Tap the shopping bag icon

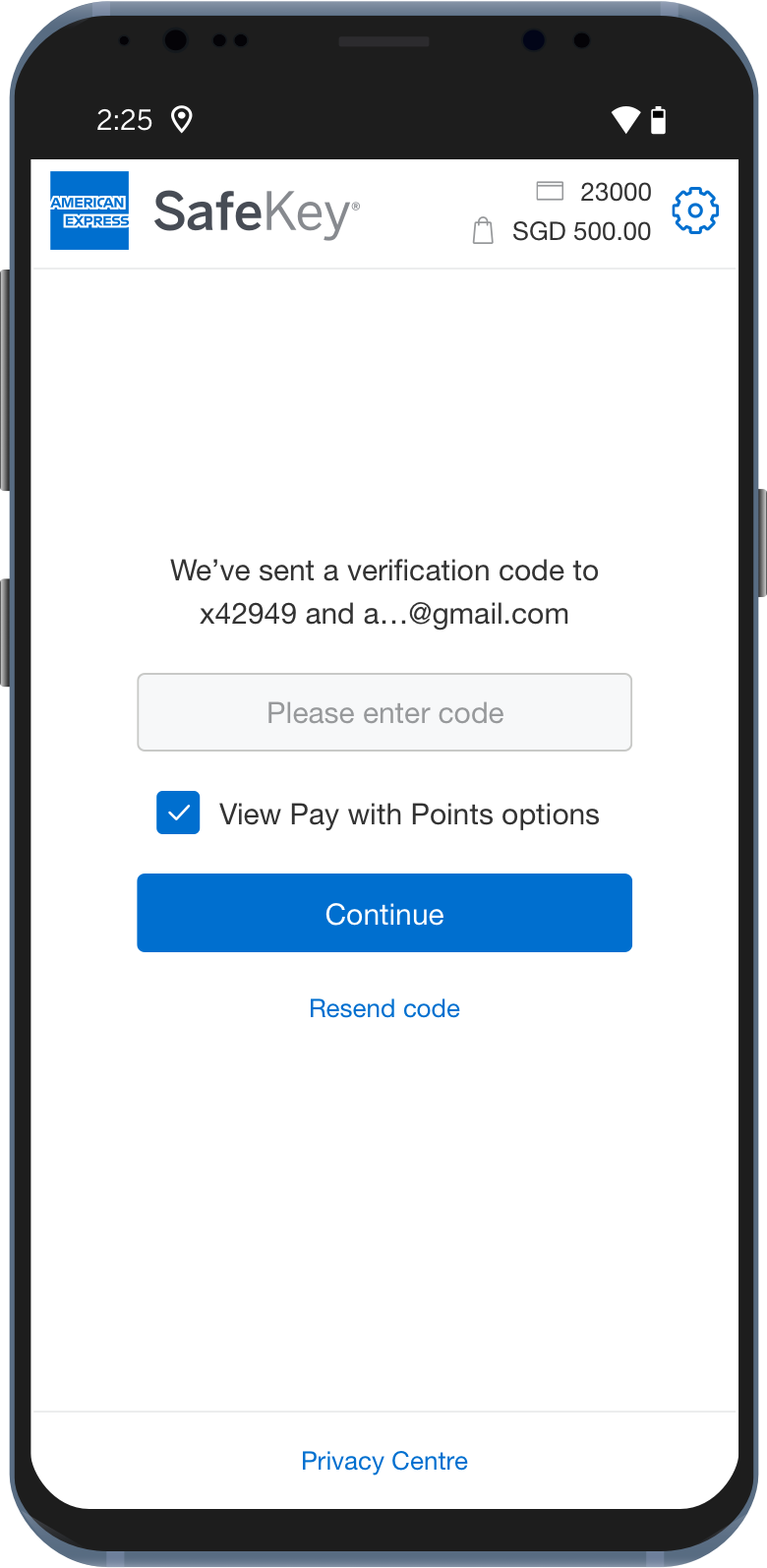coord(483,231)
